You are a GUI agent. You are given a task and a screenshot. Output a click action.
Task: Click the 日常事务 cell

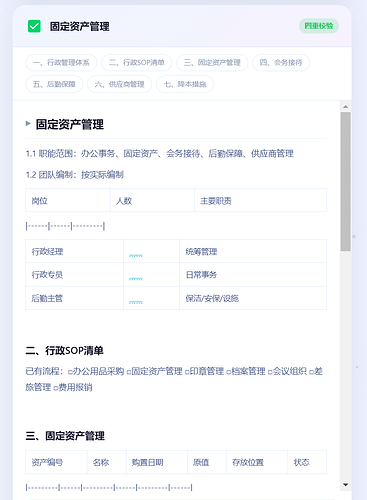click(253, 275)
